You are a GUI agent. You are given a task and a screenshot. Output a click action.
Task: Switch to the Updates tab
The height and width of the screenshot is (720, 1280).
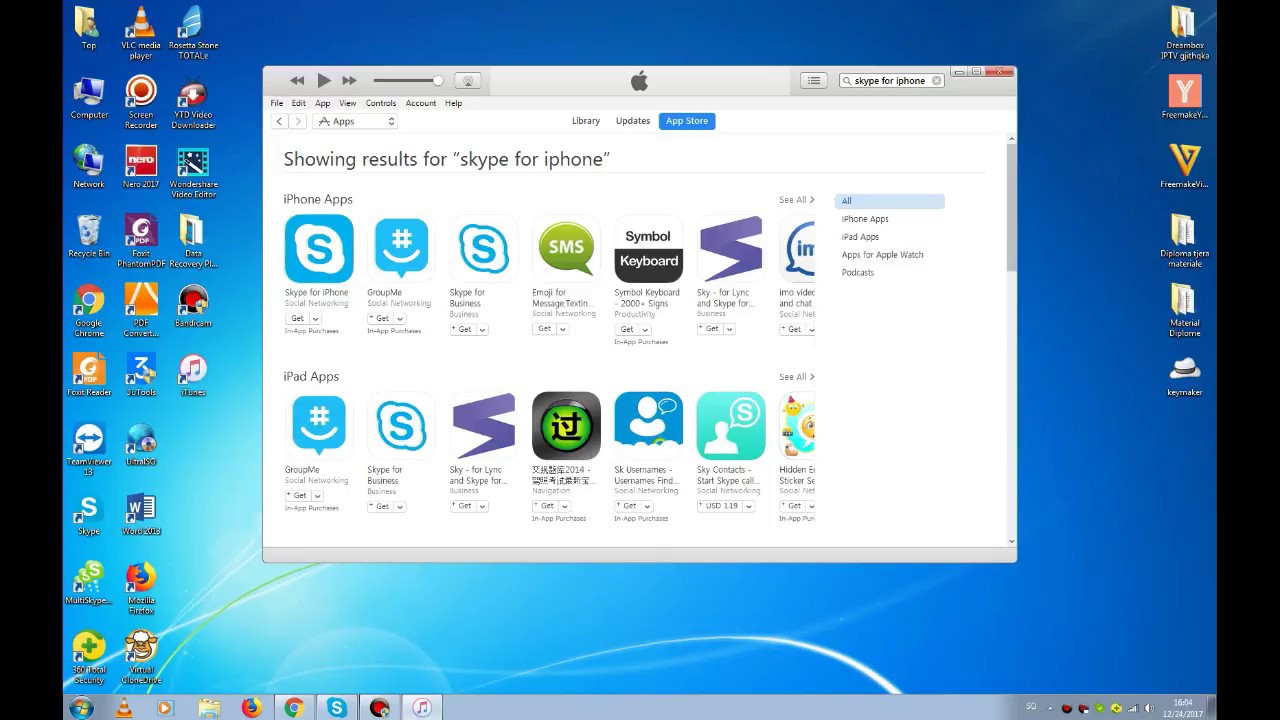633,121
